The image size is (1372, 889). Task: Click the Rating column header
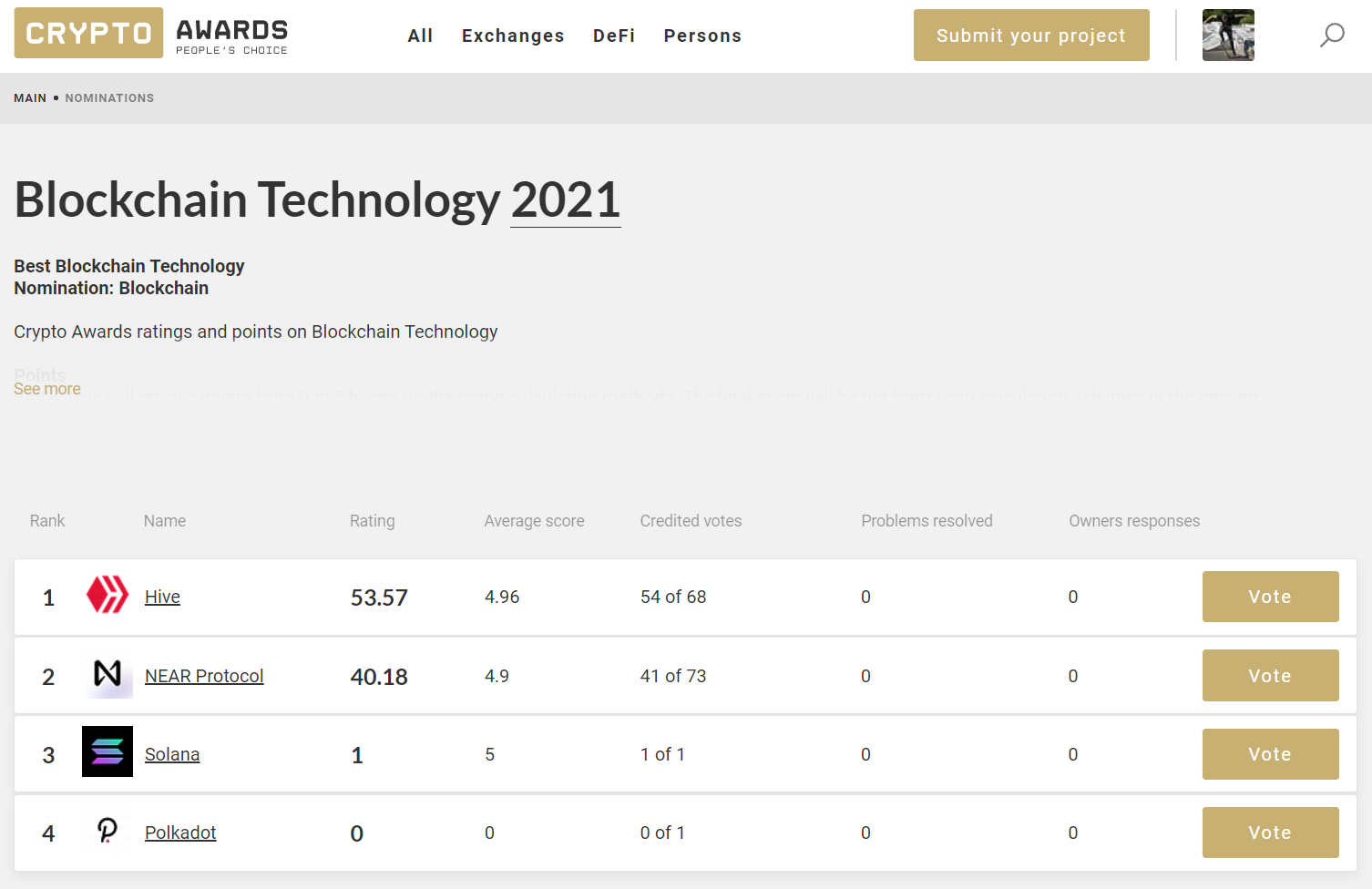click(x=373, y=521)
